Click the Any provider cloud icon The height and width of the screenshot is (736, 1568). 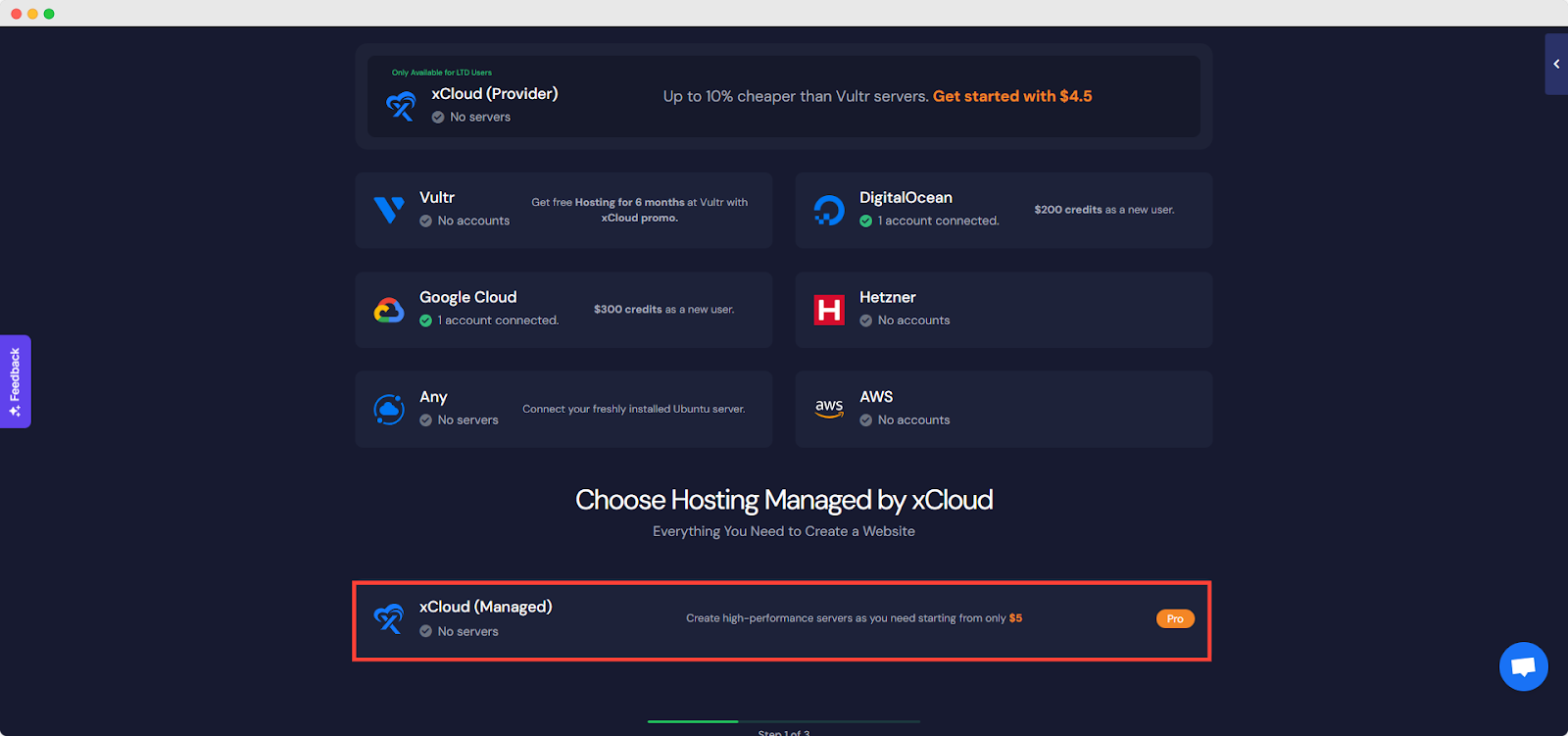389,409
